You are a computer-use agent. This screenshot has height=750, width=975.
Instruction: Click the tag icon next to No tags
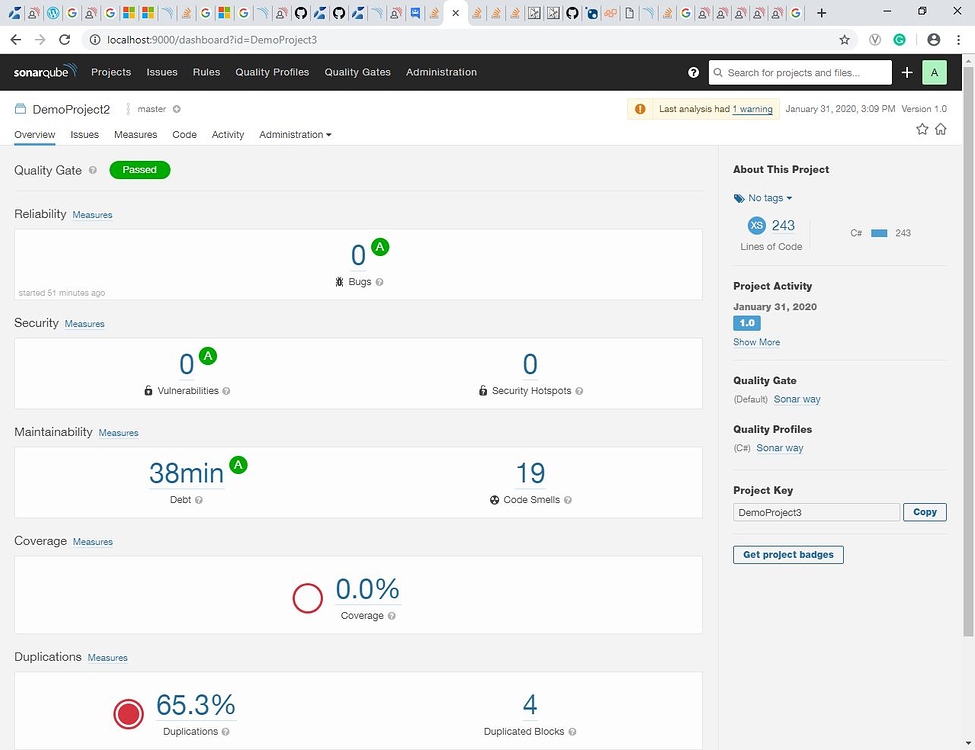coord(740,198)
